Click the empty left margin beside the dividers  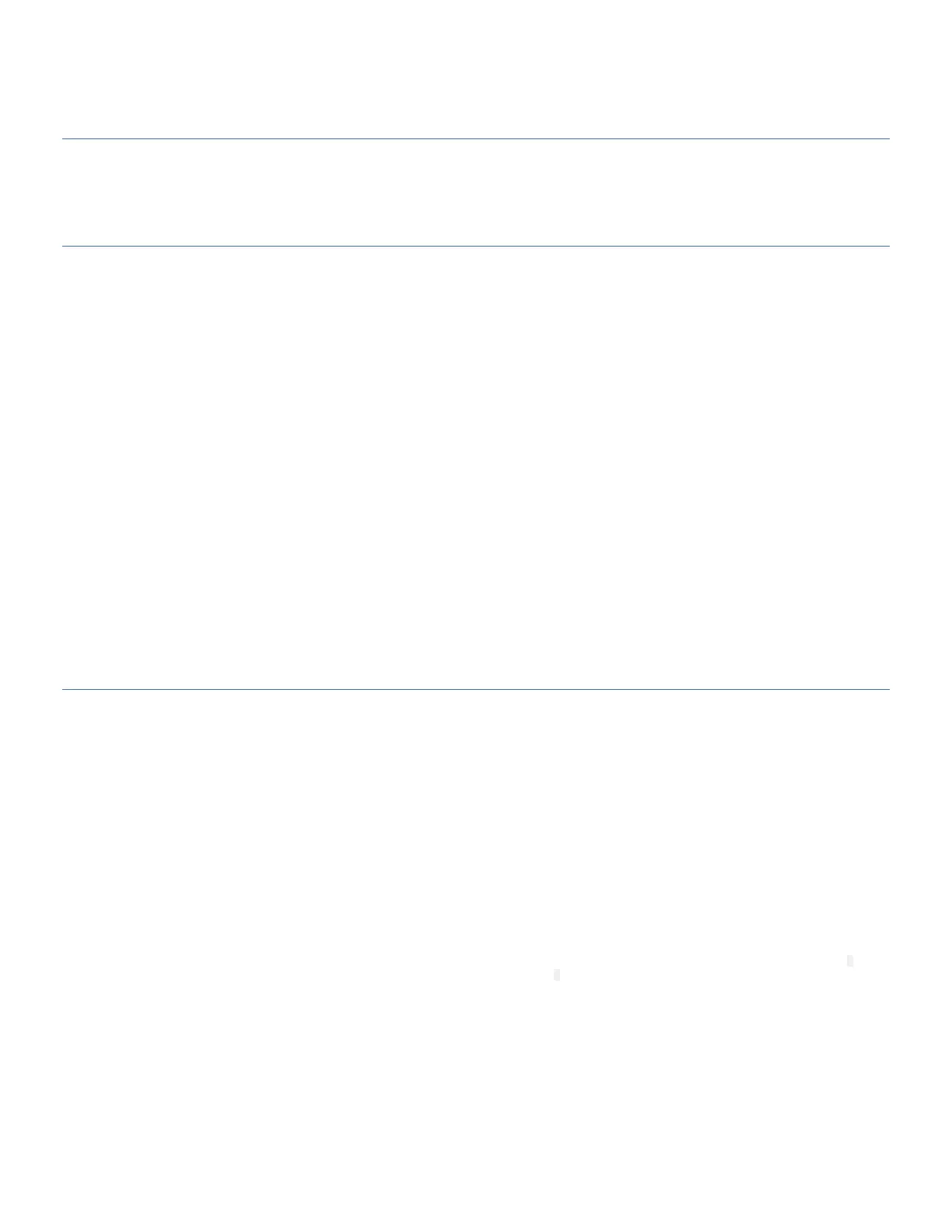point(31,467)
